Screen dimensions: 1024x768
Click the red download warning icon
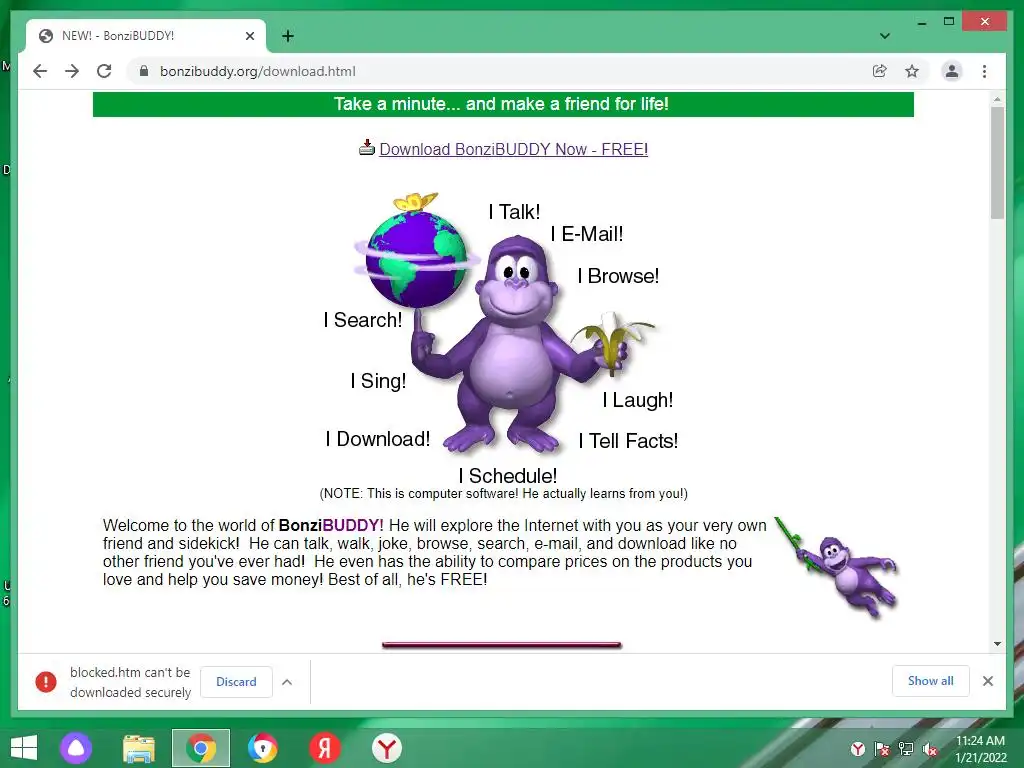point(46,682)
